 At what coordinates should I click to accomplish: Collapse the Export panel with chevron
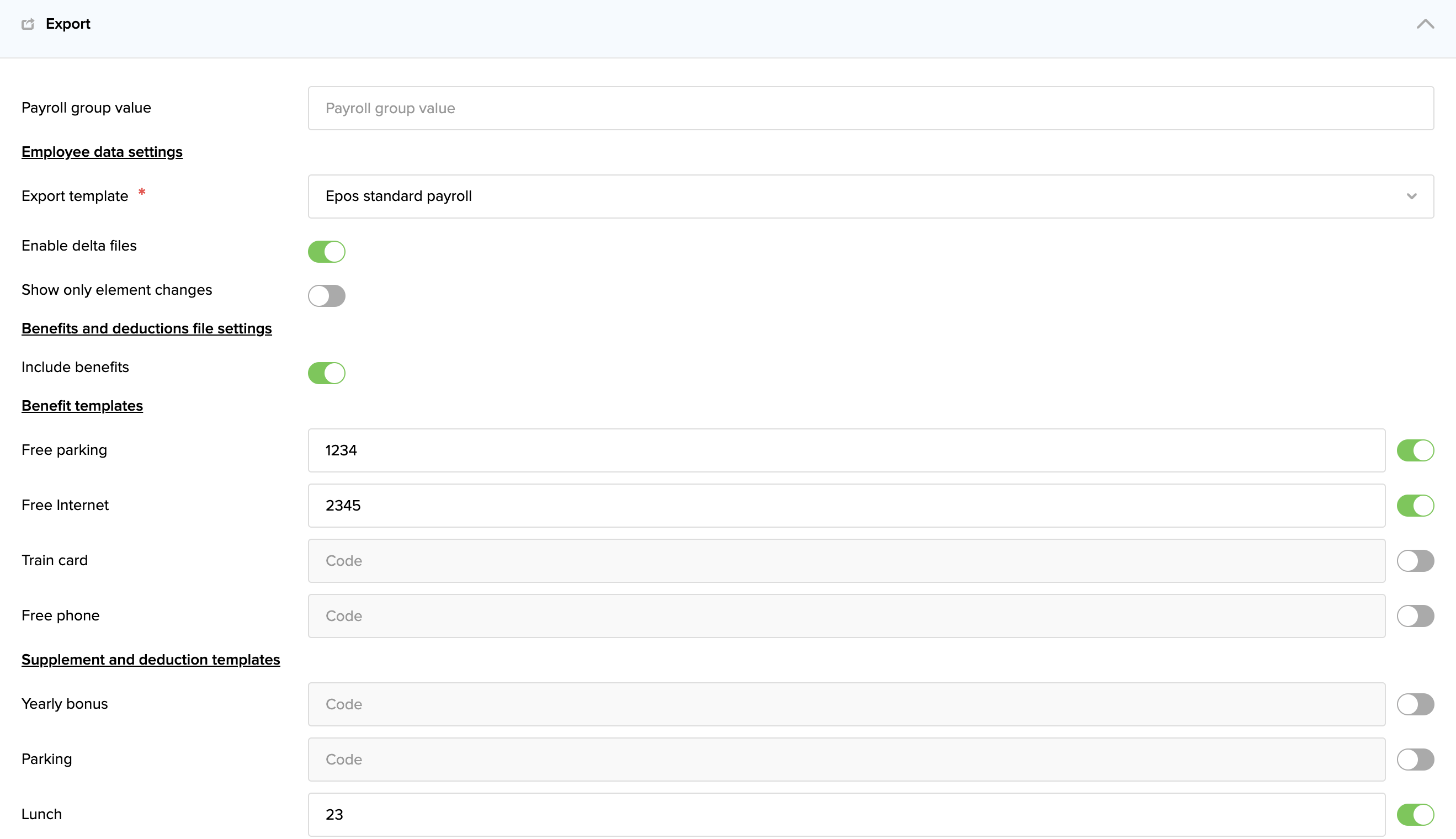tap(1425, 24)
